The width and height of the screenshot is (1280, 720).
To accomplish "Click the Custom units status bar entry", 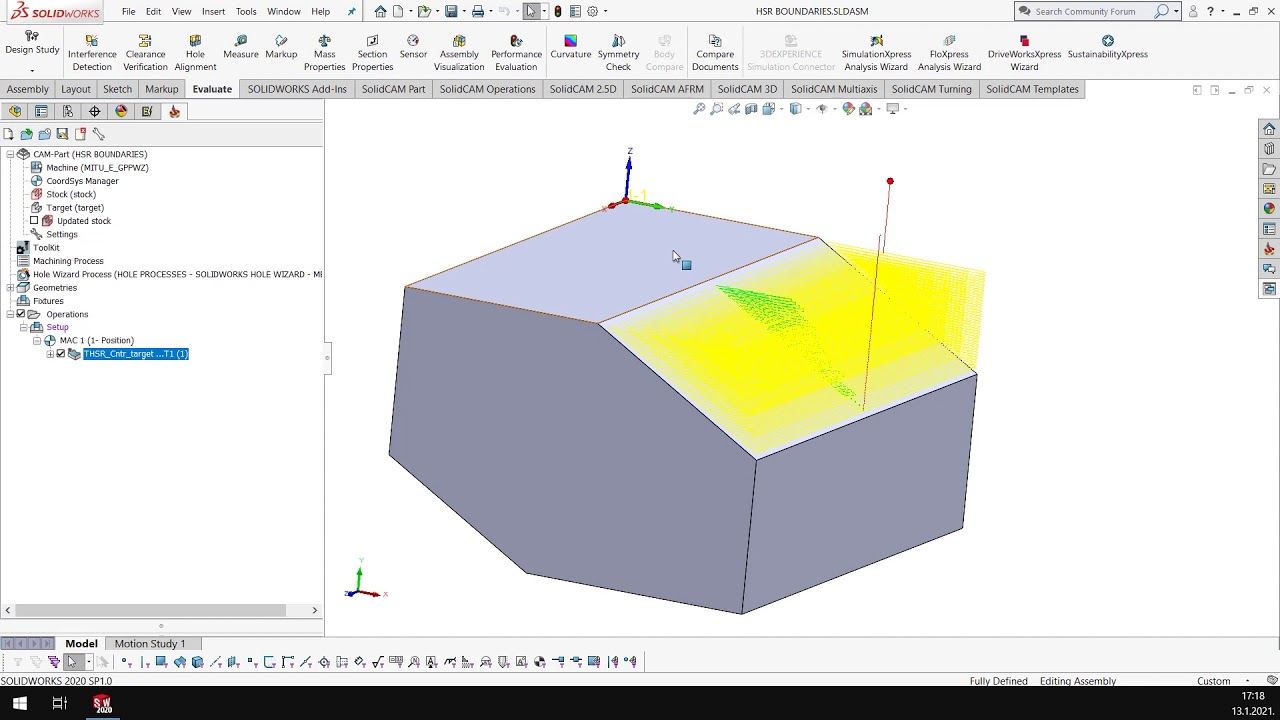I will 1214,681.
